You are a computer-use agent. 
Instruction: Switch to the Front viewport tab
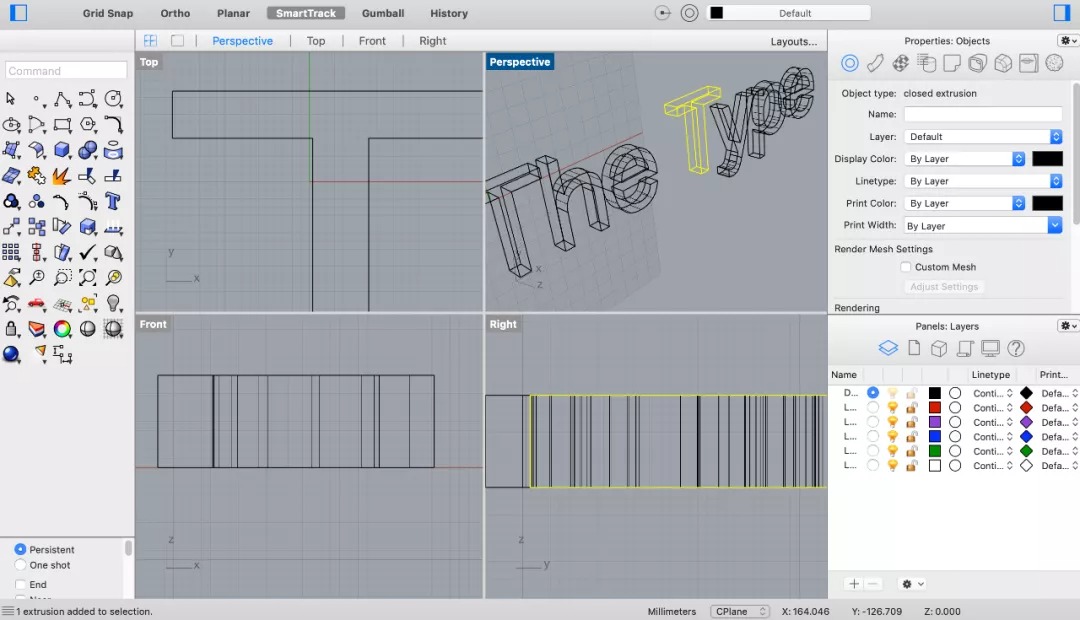tap(372, 41)
